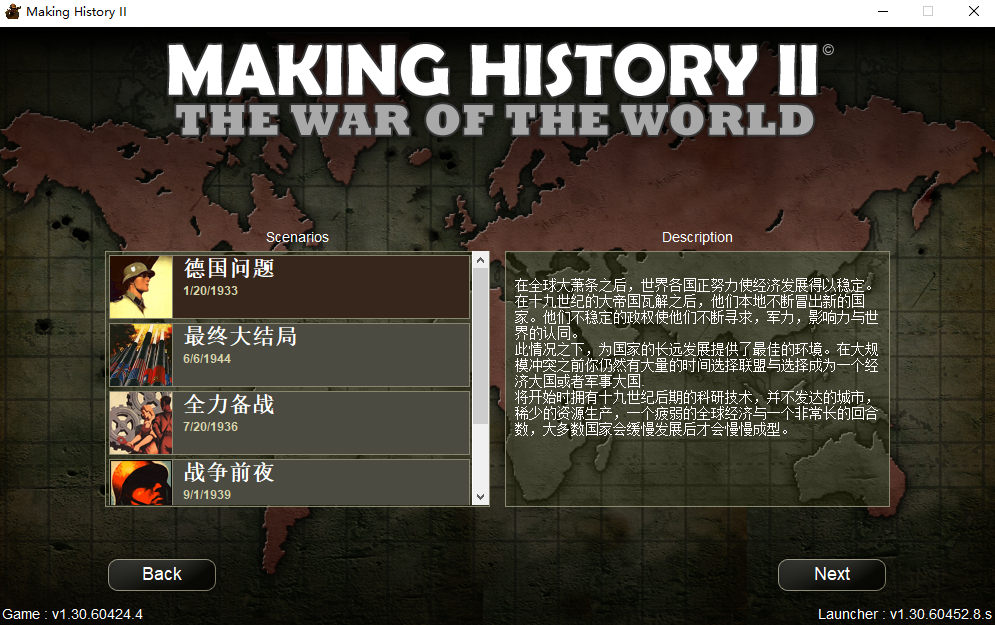This screenshot has height=625, width=995.
Task: Click the 7/20/1936 scenario date
Action: tap(211, 427)
